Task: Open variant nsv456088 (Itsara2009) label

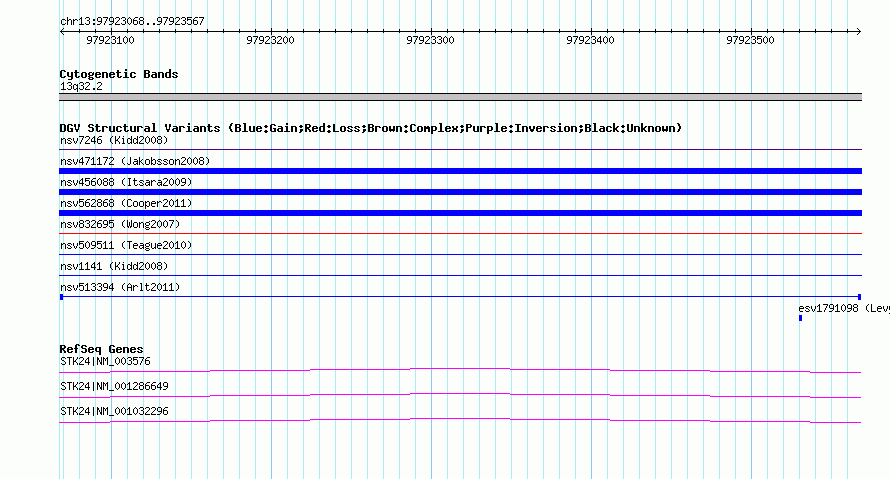Action: tap(126, 182)
